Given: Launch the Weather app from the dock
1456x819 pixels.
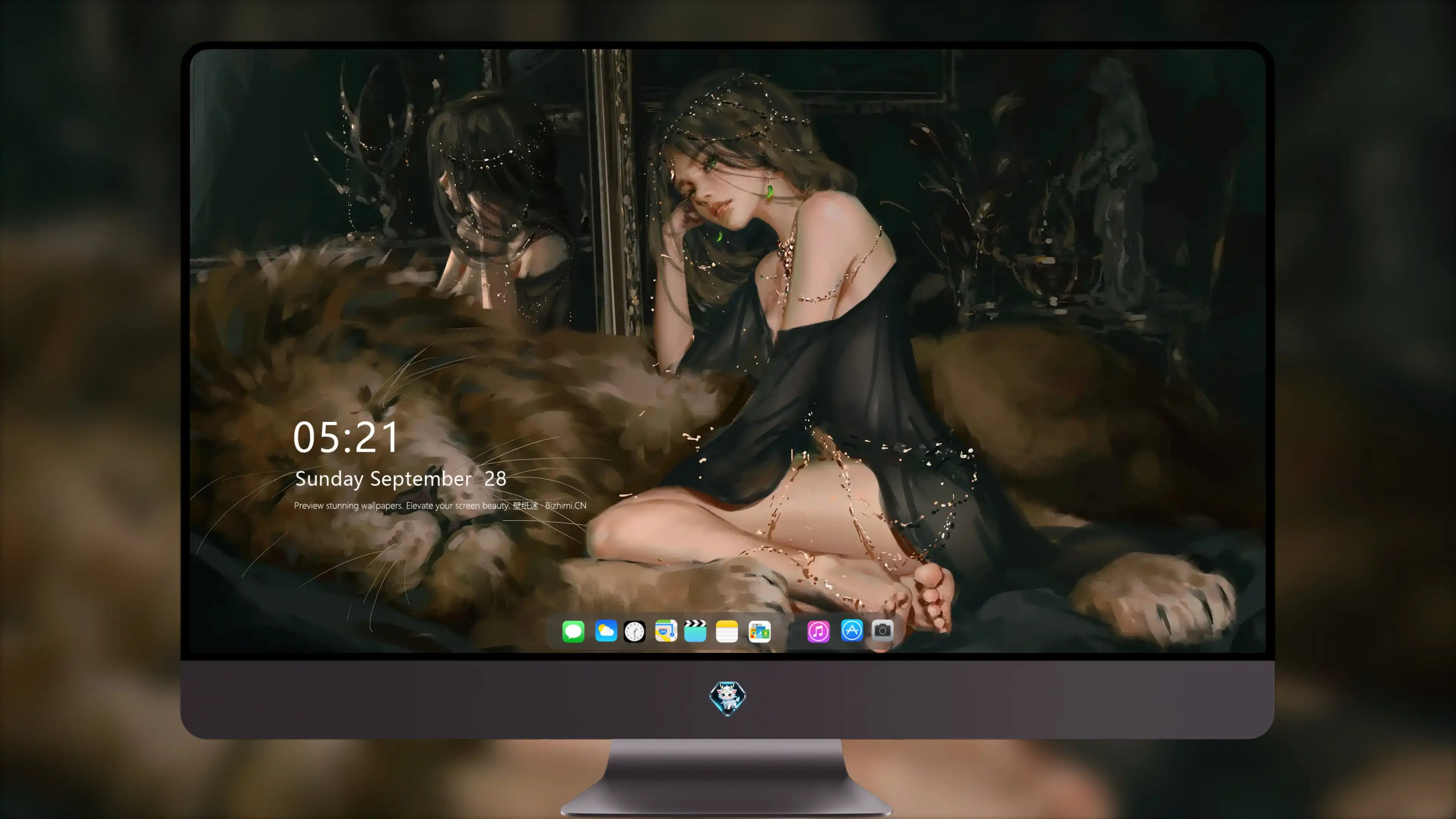Looking at the screenshot, I should (606, 631).
